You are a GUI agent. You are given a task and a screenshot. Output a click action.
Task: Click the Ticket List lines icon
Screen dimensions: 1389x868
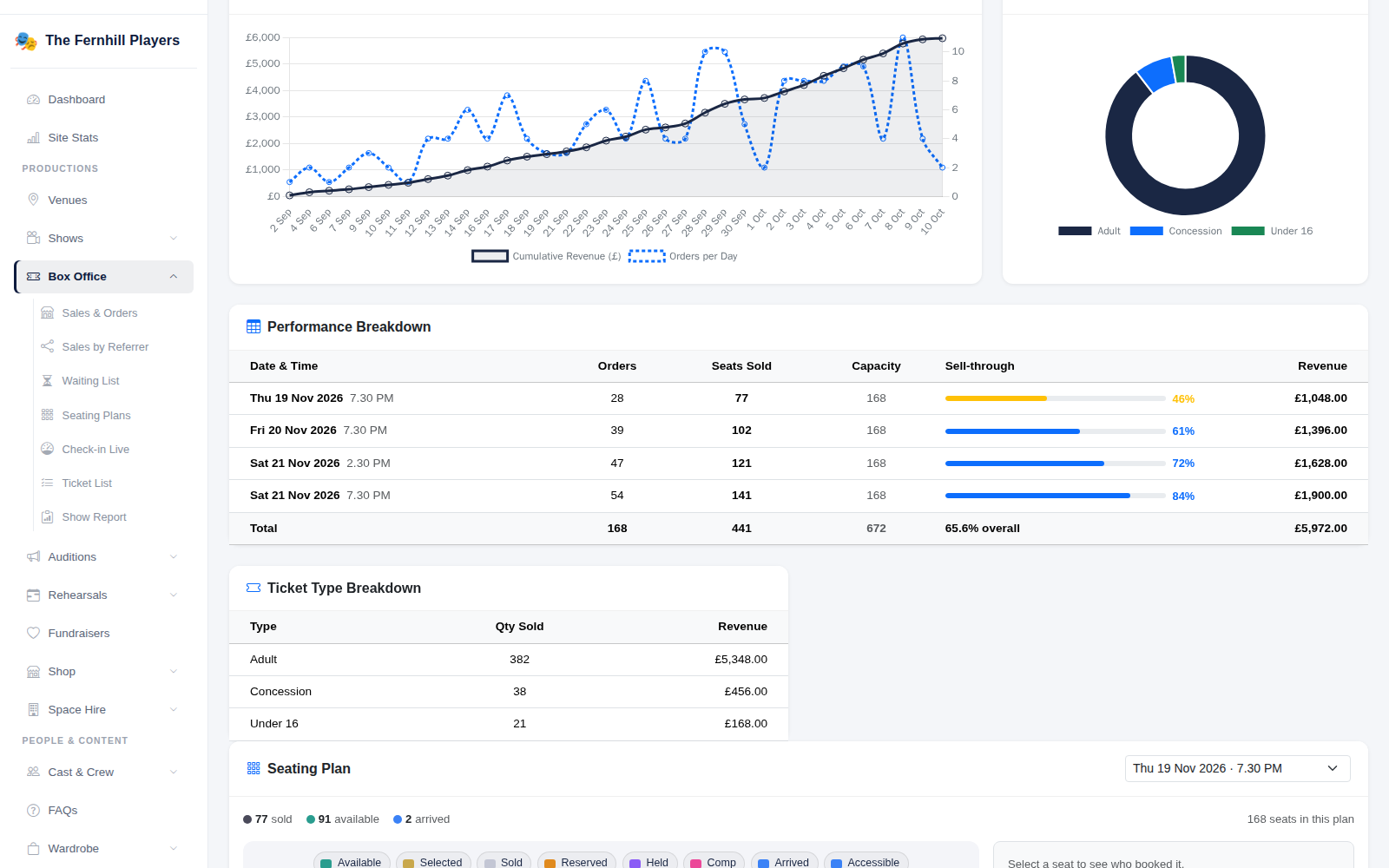tap(47, 483)
